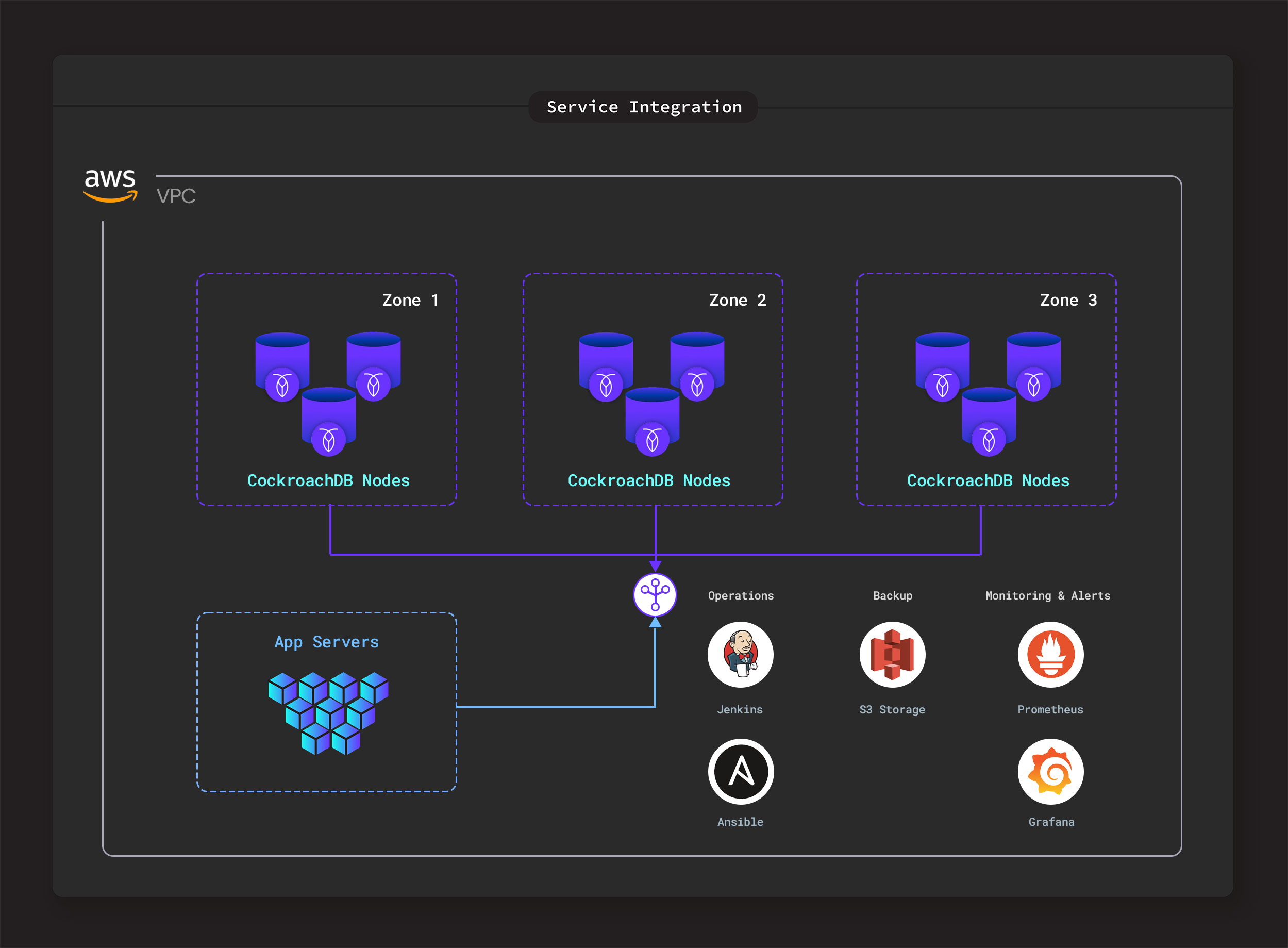The width and height of the screenshot is (1288, 948).
Task: Click the AWS logo
Action: tap(110, 186)
